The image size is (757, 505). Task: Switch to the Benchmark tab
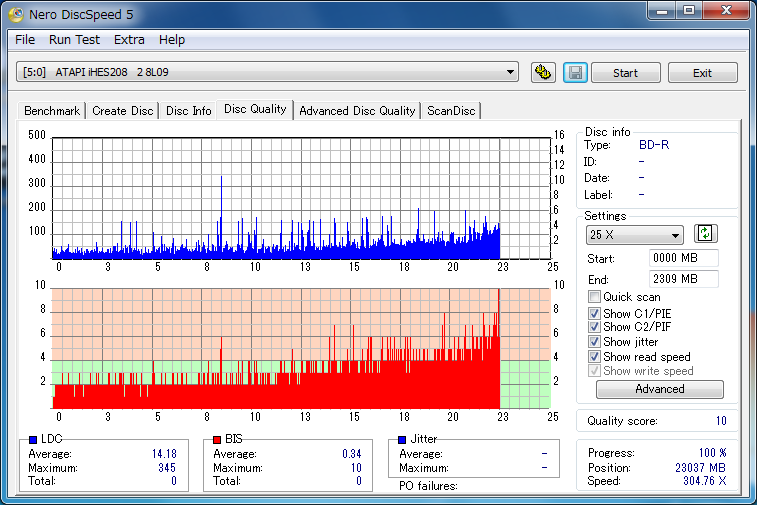pyautogui.click(x=52, y=111)
